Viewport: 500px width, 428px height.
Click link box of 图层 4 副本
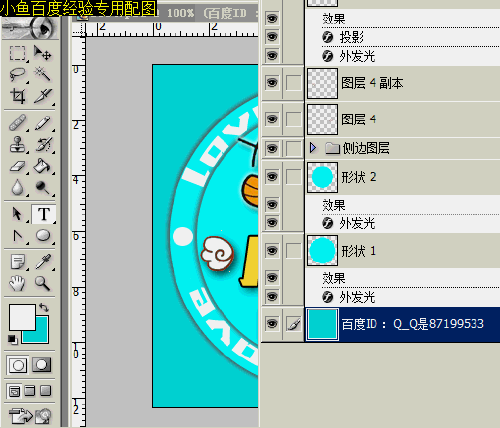click(293, 82)
